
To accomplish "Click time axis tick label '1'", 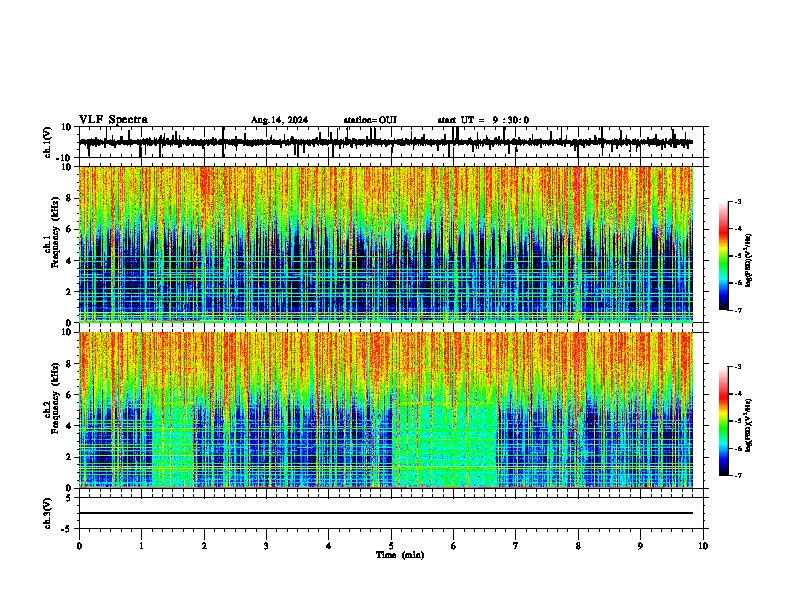I will (x=141, y=546).
